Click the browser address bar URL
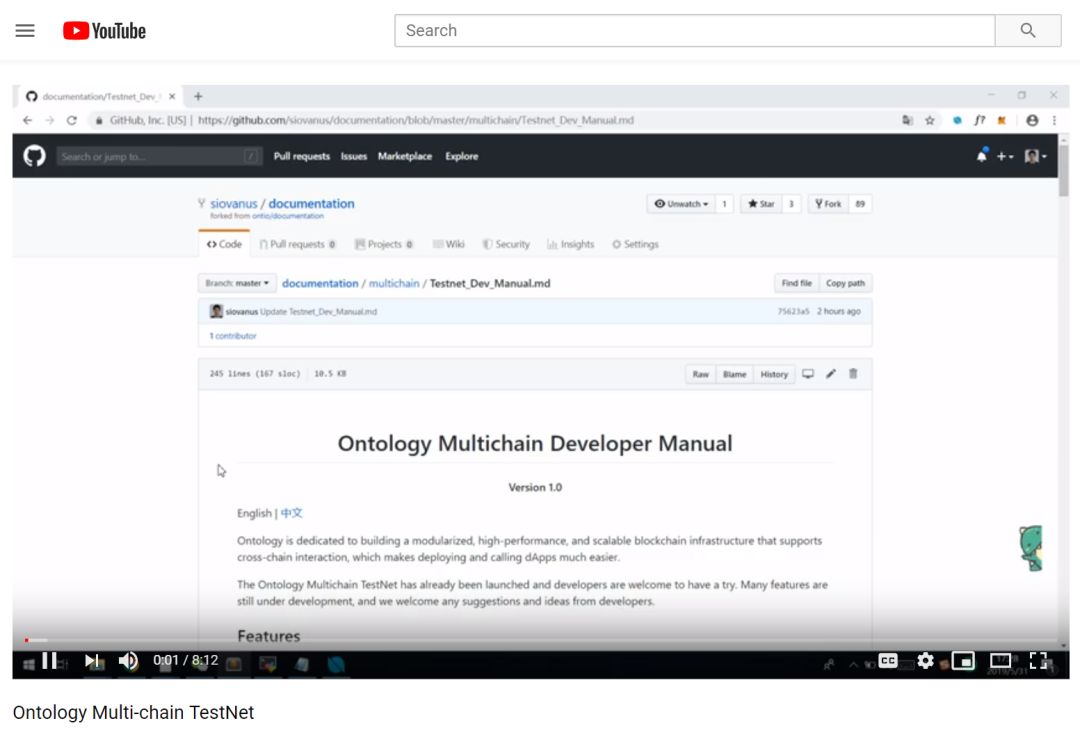 pyautogui.click(x=415, y=120)
